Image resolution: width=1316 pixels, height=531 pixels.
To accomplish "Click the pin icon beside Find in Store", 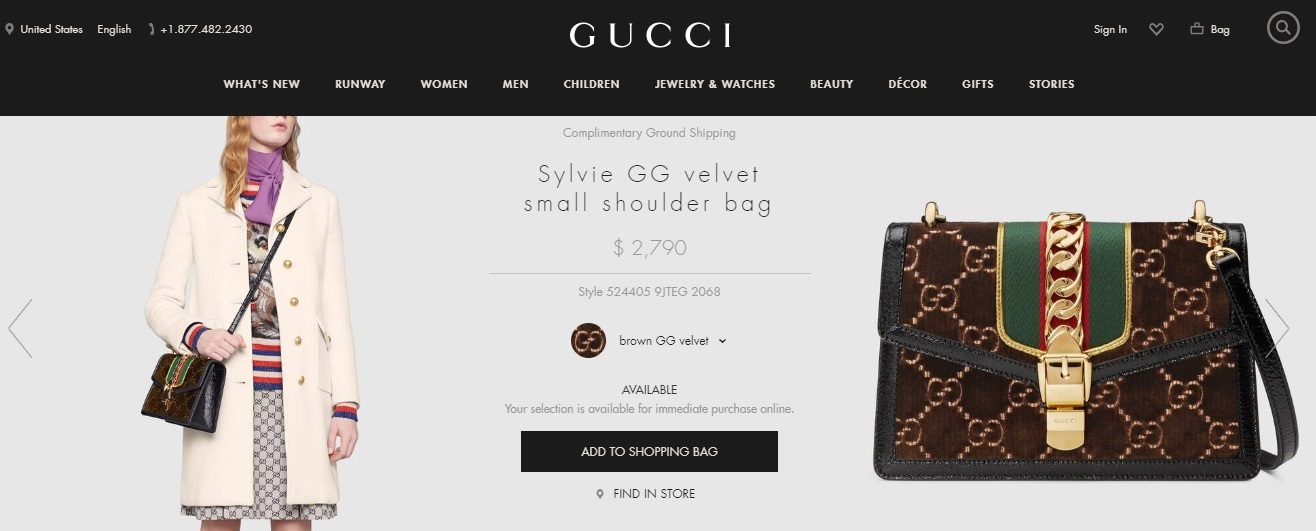I will pos(600,494).
